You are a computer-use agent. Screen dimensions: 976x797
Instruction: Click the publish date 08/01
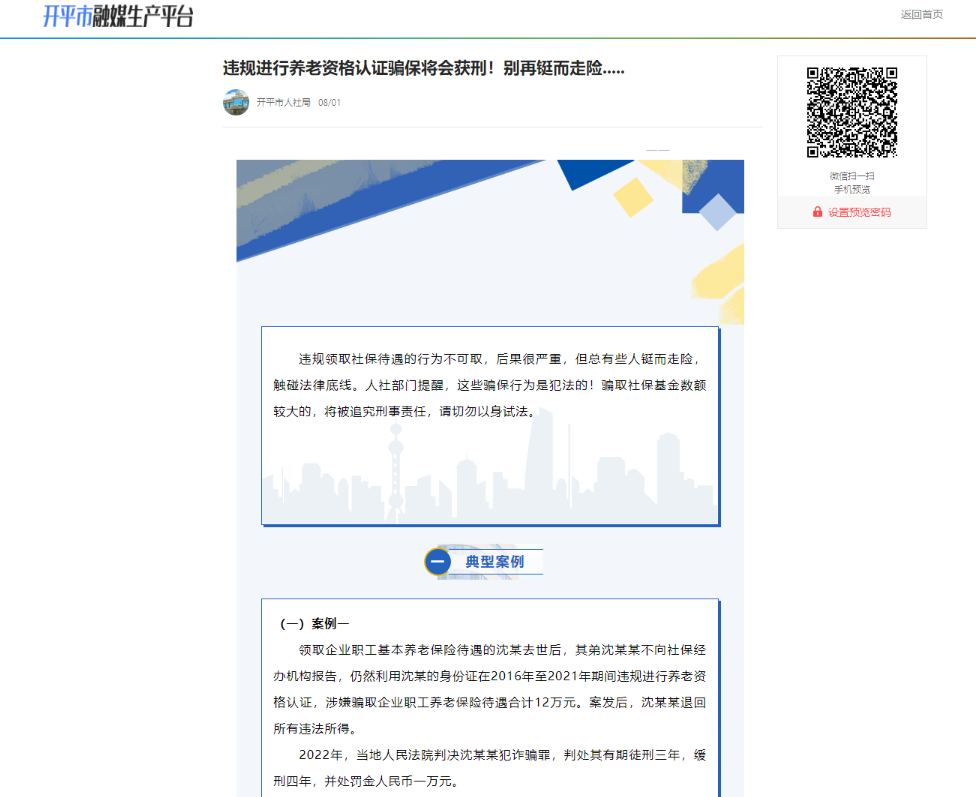pos(329,102)
